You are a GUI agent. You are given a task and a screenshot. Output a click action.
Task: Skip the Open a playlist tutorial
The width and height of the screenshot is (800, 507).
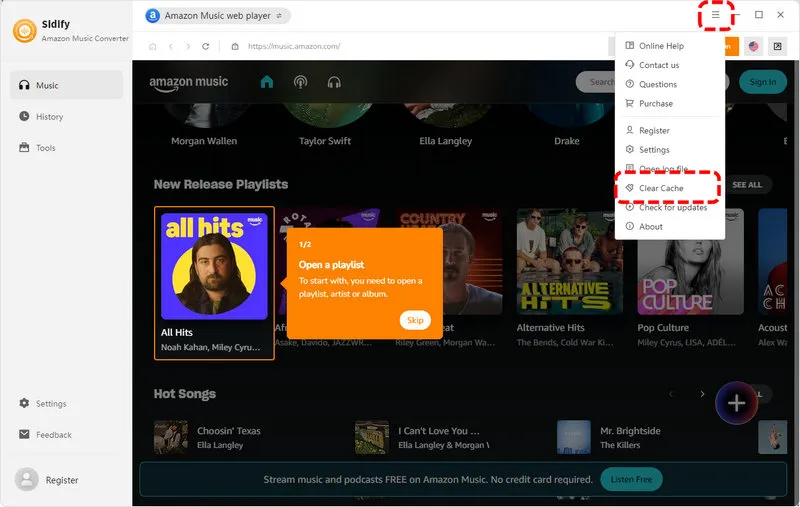[x=415, y=320]
